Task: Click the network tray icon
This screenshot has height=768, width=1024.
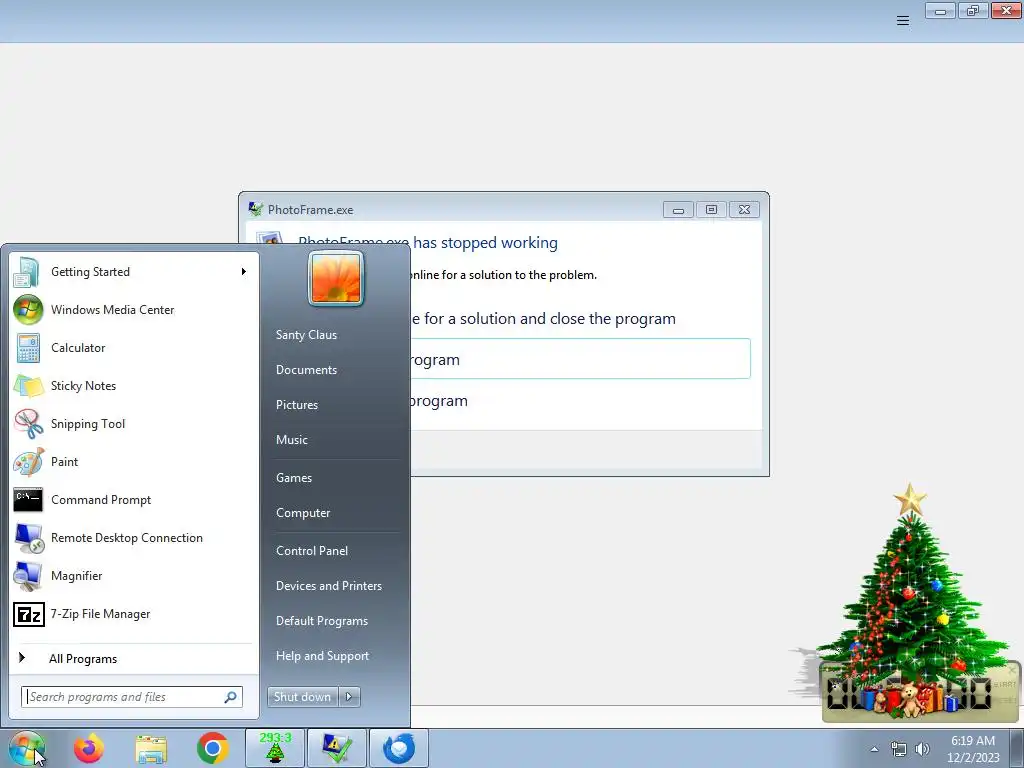Action: click(899, 749)
